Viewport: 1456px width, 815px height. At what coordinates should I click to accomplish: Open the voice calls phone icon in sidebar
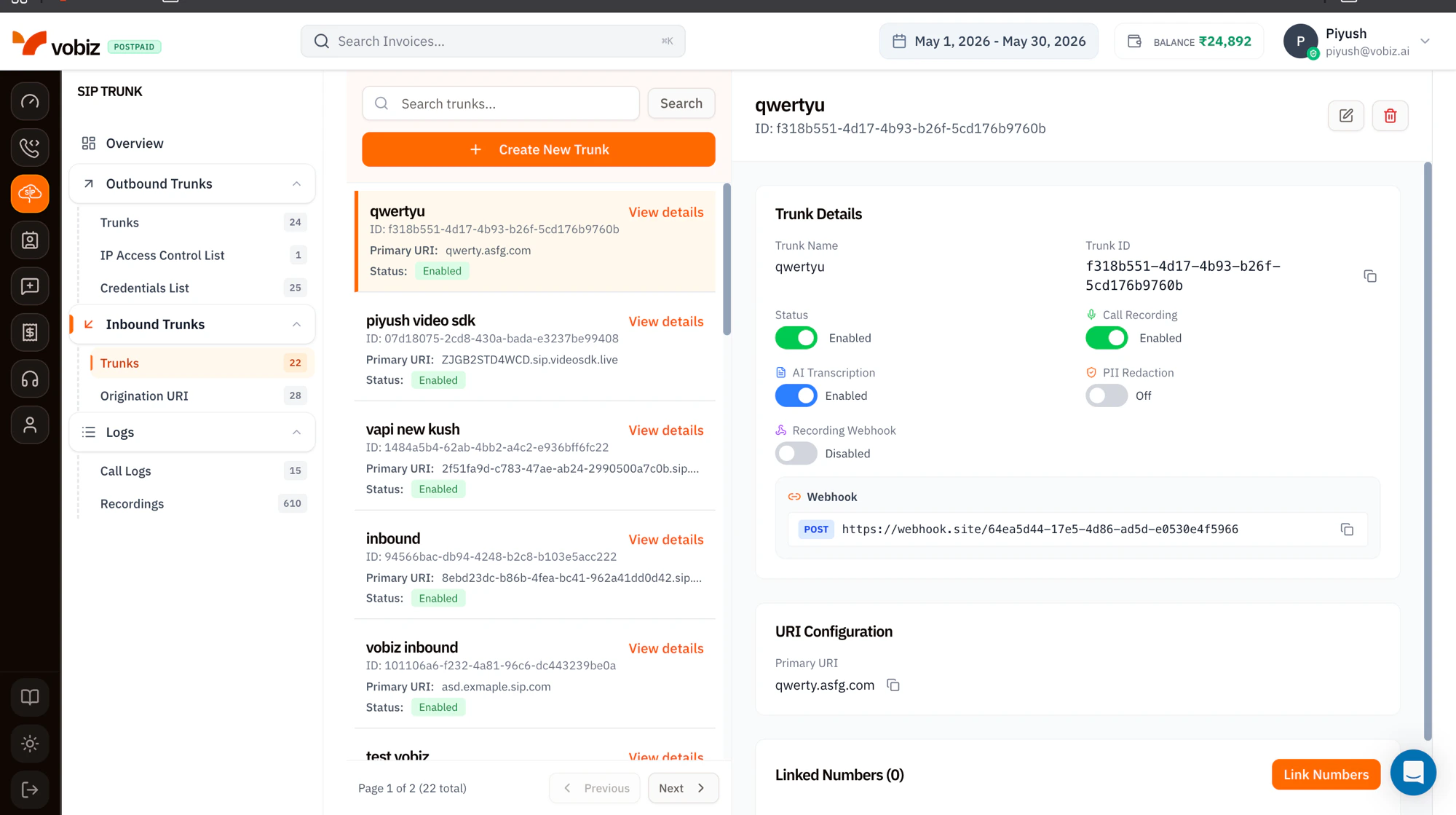30,148
